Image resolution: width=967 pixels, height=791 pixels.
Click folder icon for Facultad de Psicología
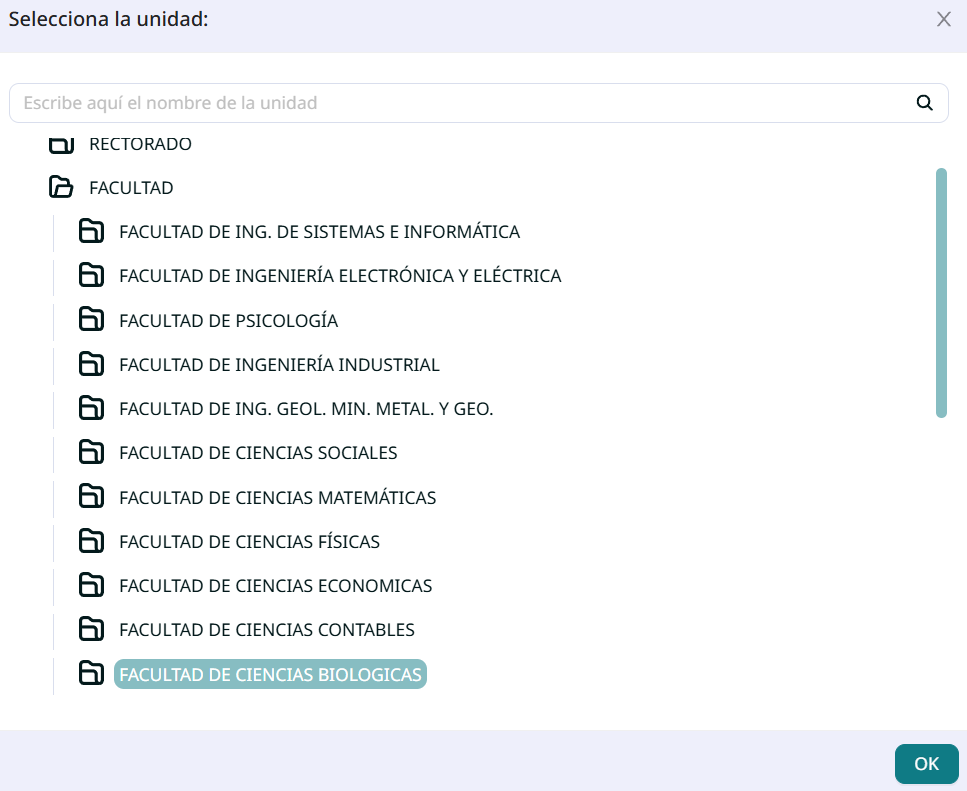tap(92, 320)
